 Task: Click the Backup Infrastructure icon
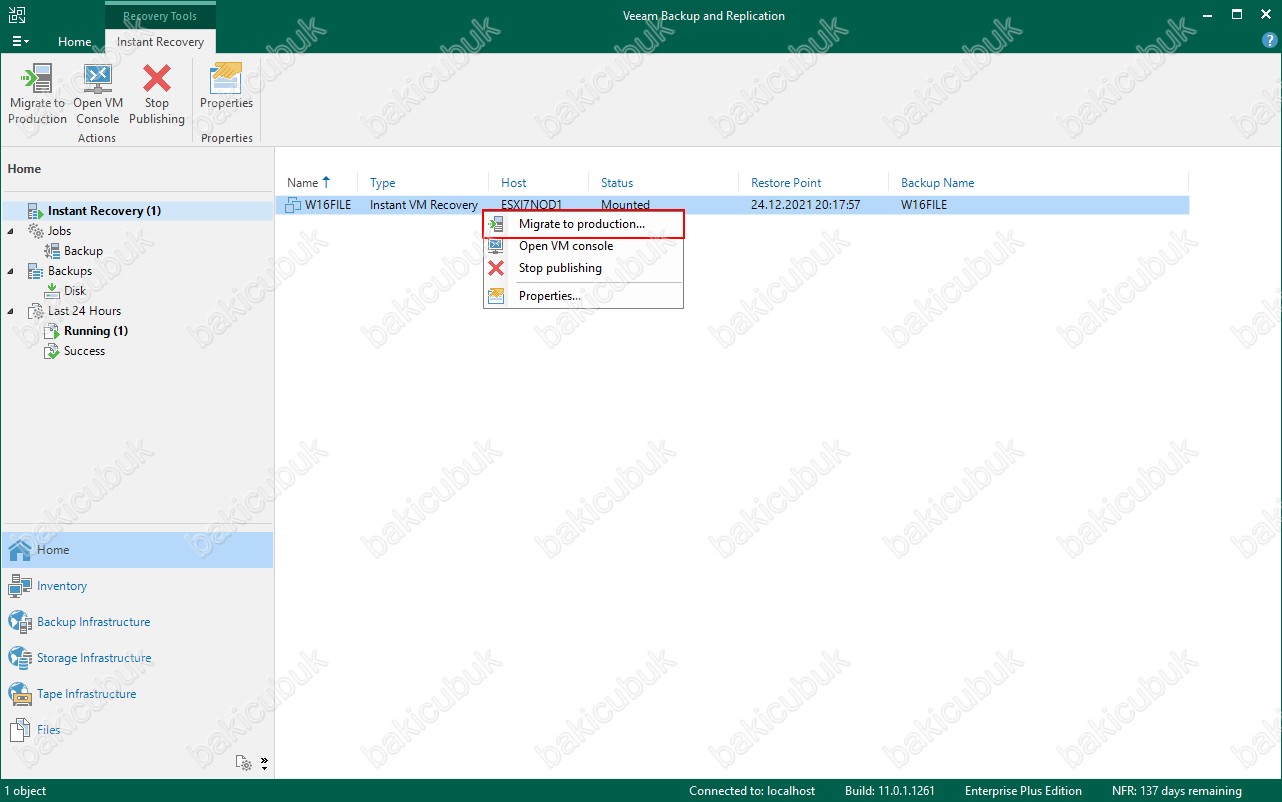(x=20, y=622)
